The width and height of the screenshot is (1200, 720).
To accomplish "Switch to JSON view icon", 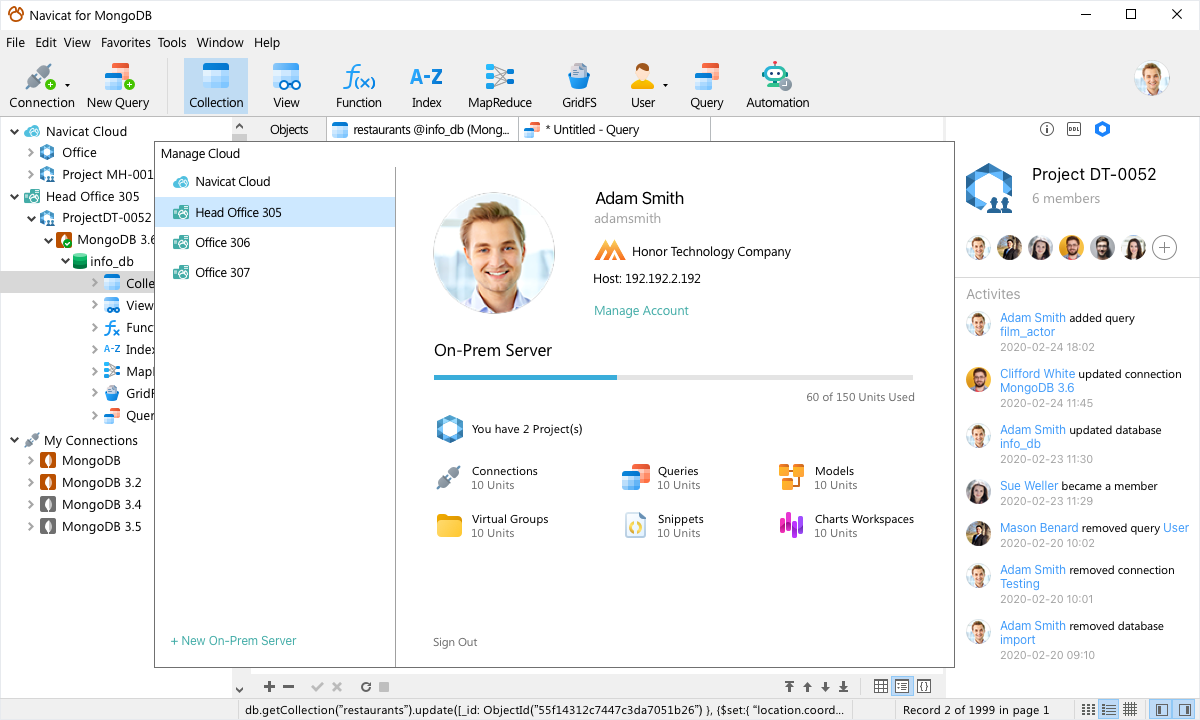I will [924, 686].
